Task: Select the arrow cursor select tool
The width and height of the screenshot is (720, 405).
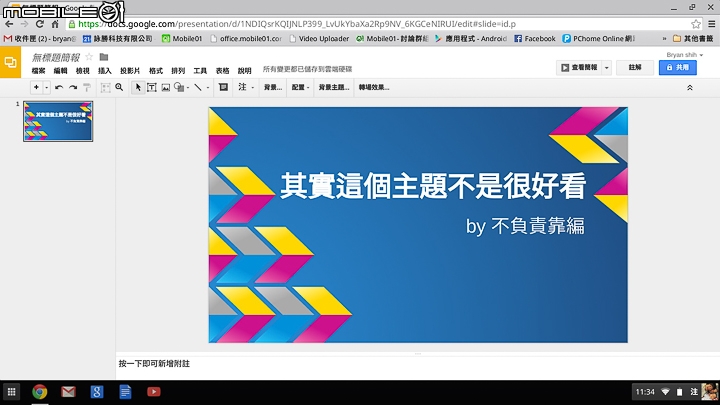Action: point(138,87)
